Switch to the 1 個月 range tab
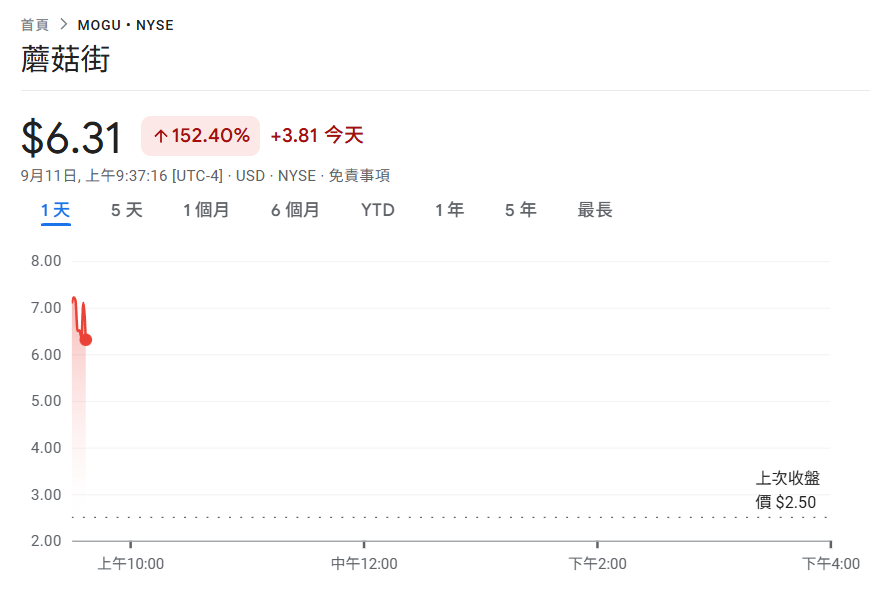The image size is (870, 590). 206,210
